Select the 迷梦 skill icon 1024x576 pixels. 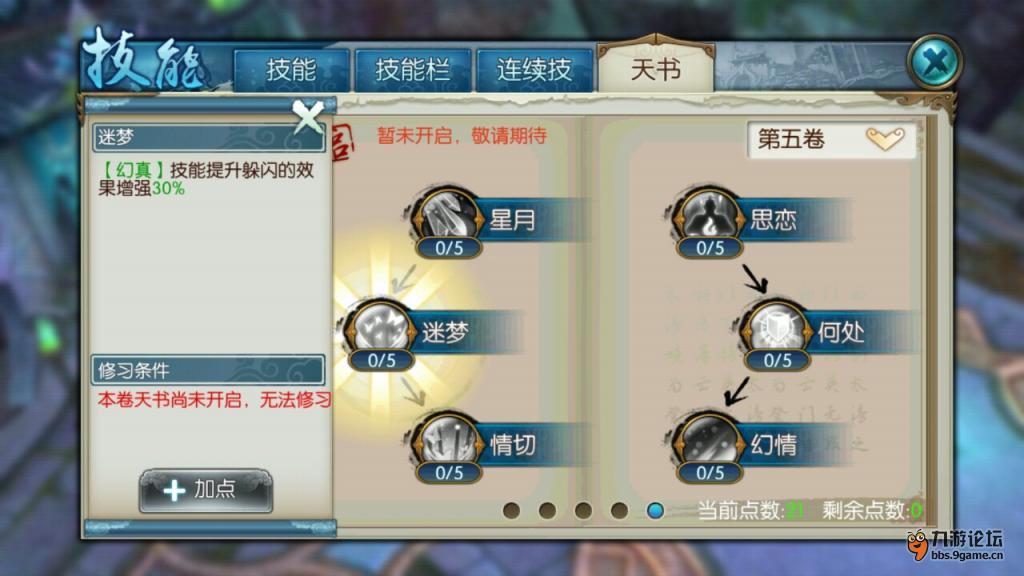(381, 329)
